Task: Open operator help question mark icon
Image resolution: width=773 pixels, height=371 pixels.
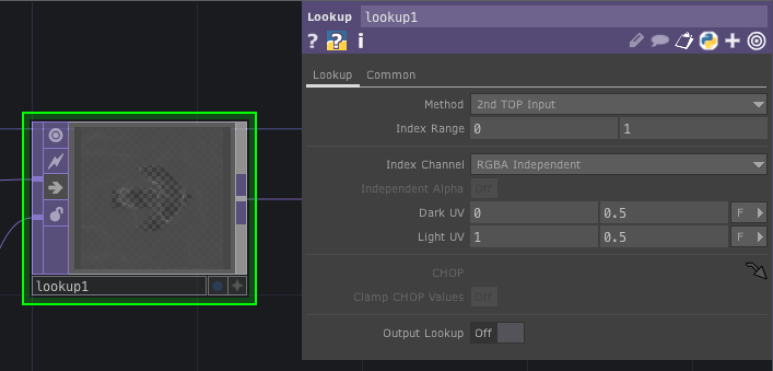Action: pyautogui.click(x=313, y=41)
